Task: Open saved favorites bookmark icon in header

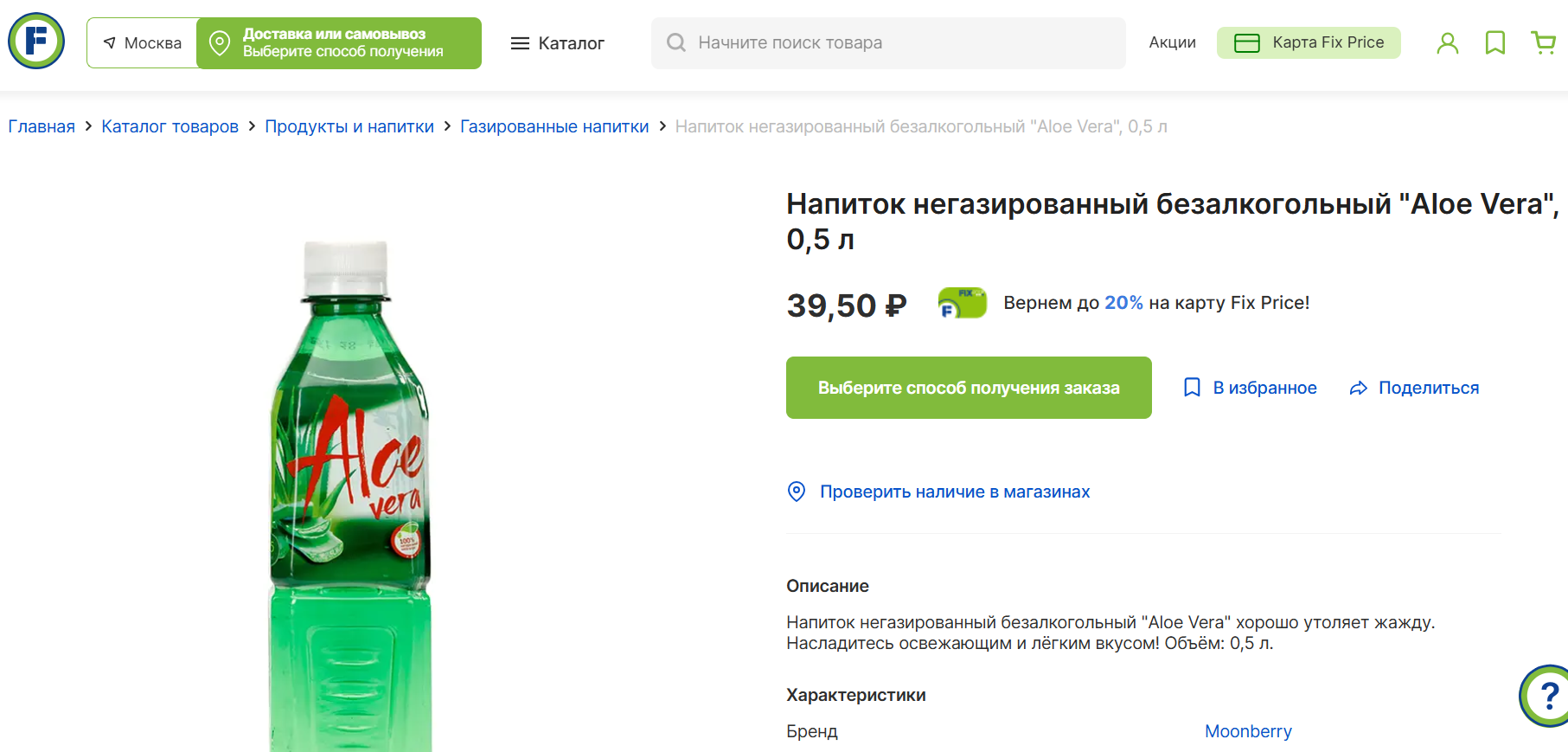Action: click(x=1494, y=42)
